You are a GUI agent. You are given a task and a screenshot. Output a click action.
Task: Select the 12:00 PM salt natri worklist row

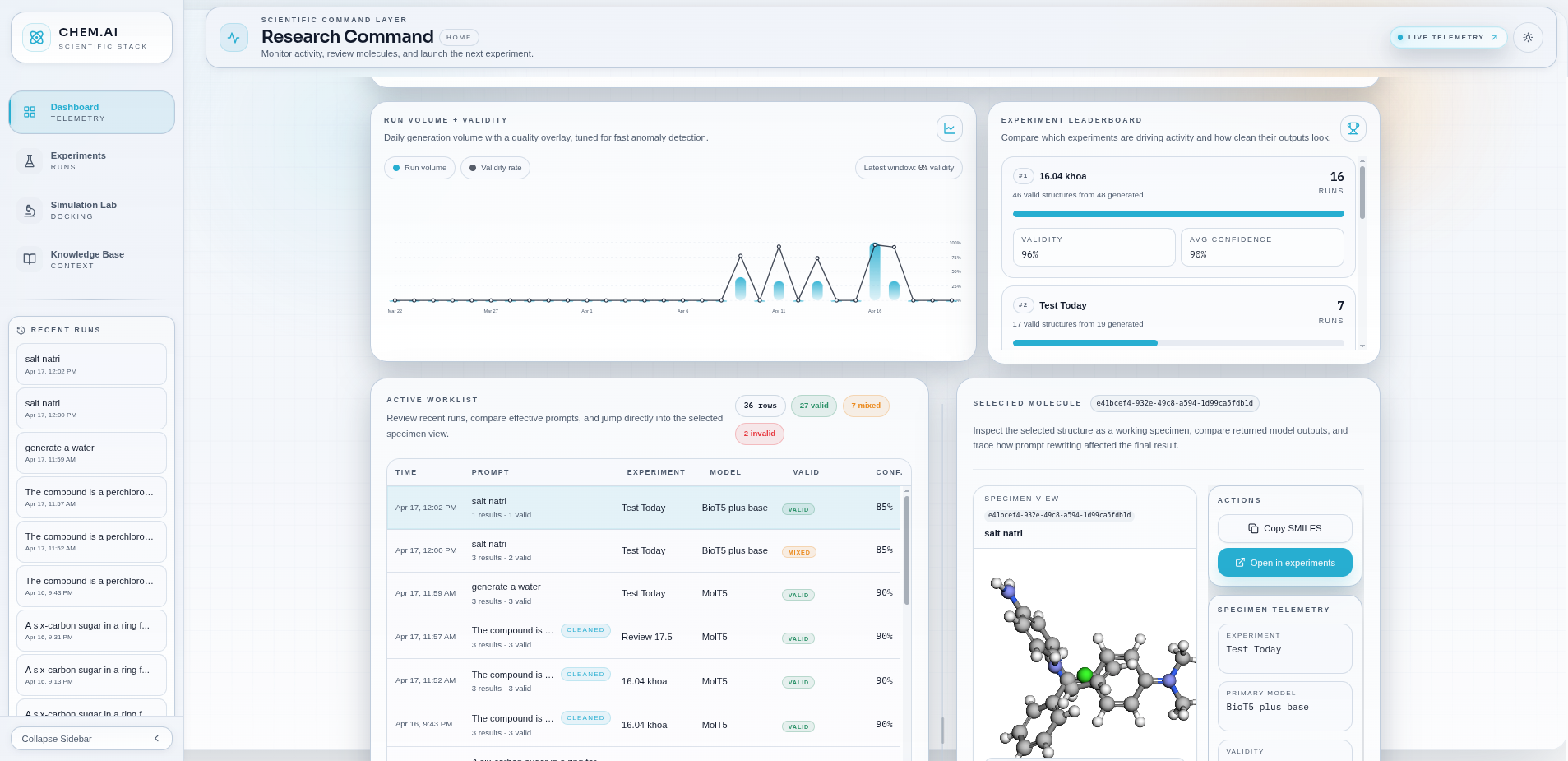(x=644, y=550)
